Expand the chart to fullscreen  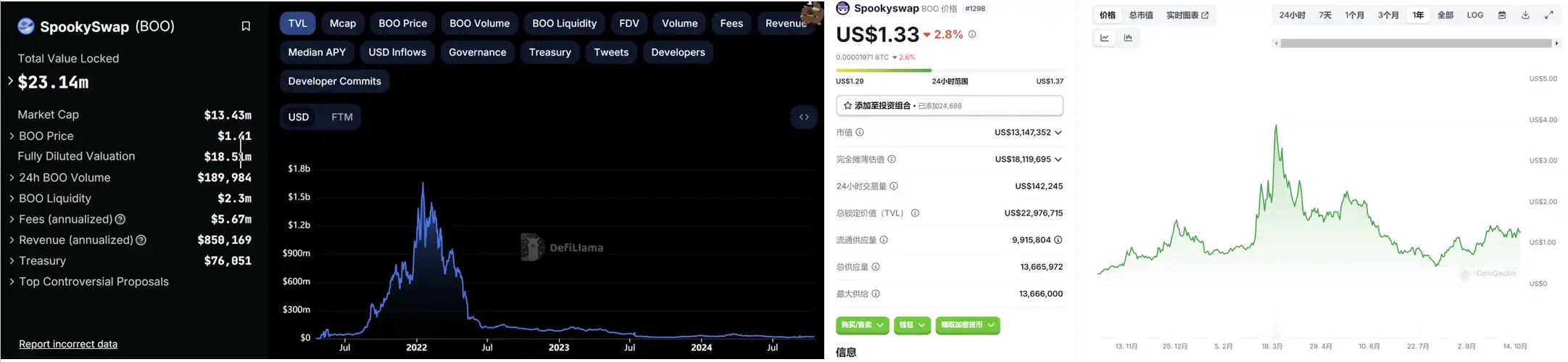click(1549, 15)
